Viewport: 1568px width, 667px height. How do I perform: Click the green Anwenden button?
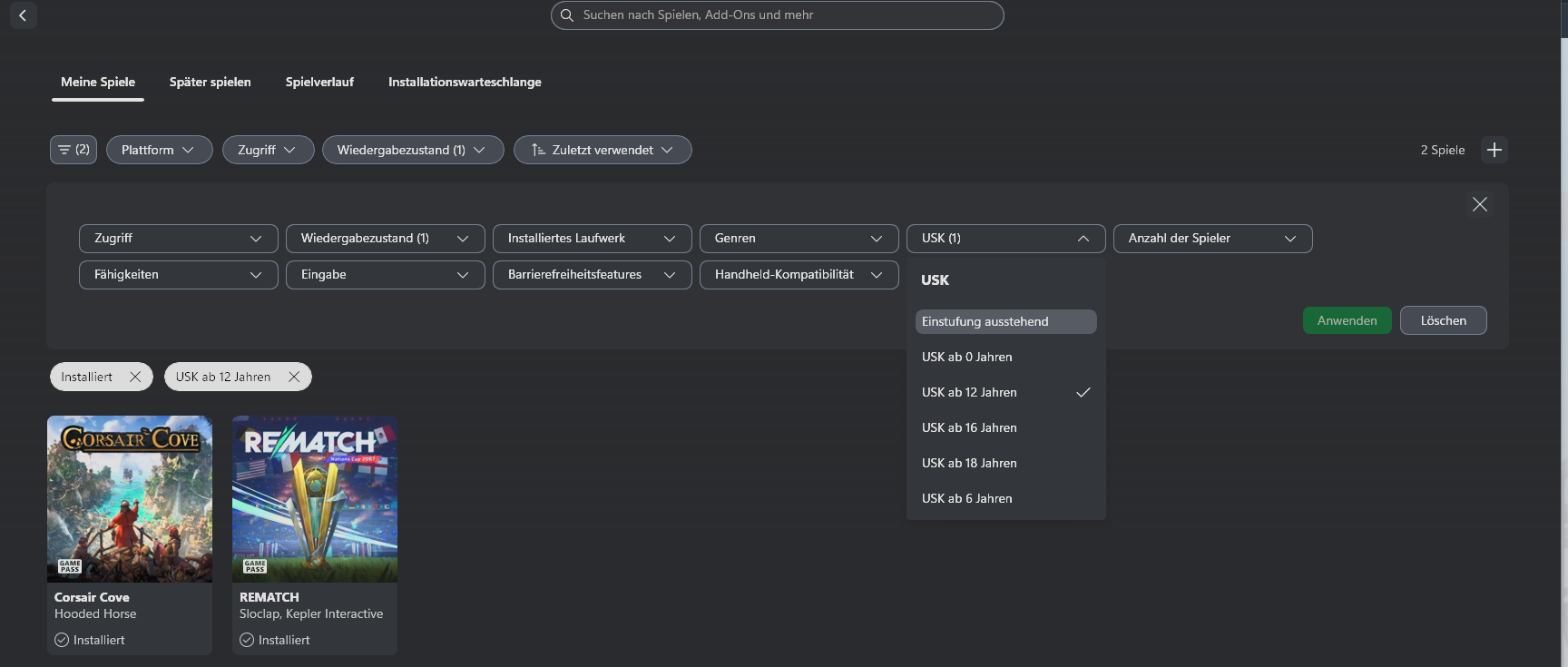[1347, 320]
